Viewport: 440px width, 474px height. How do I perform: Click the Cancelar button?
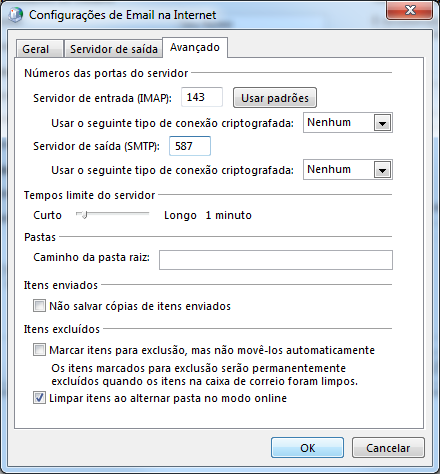pyautogui.click(x=388, y=448)
